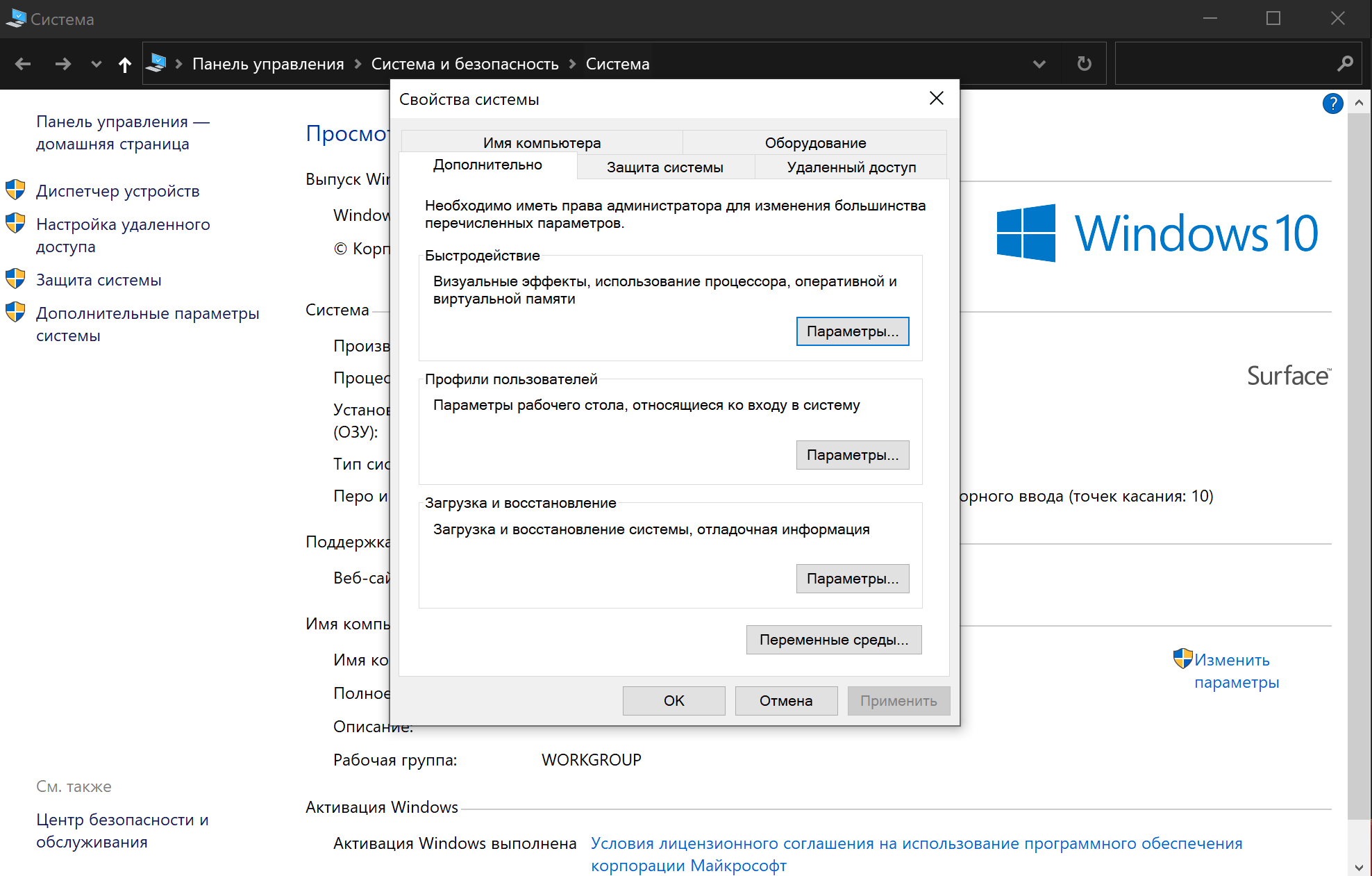Open Дополнительные параметры системы link
1372x876 pixels.
[148, 324]
